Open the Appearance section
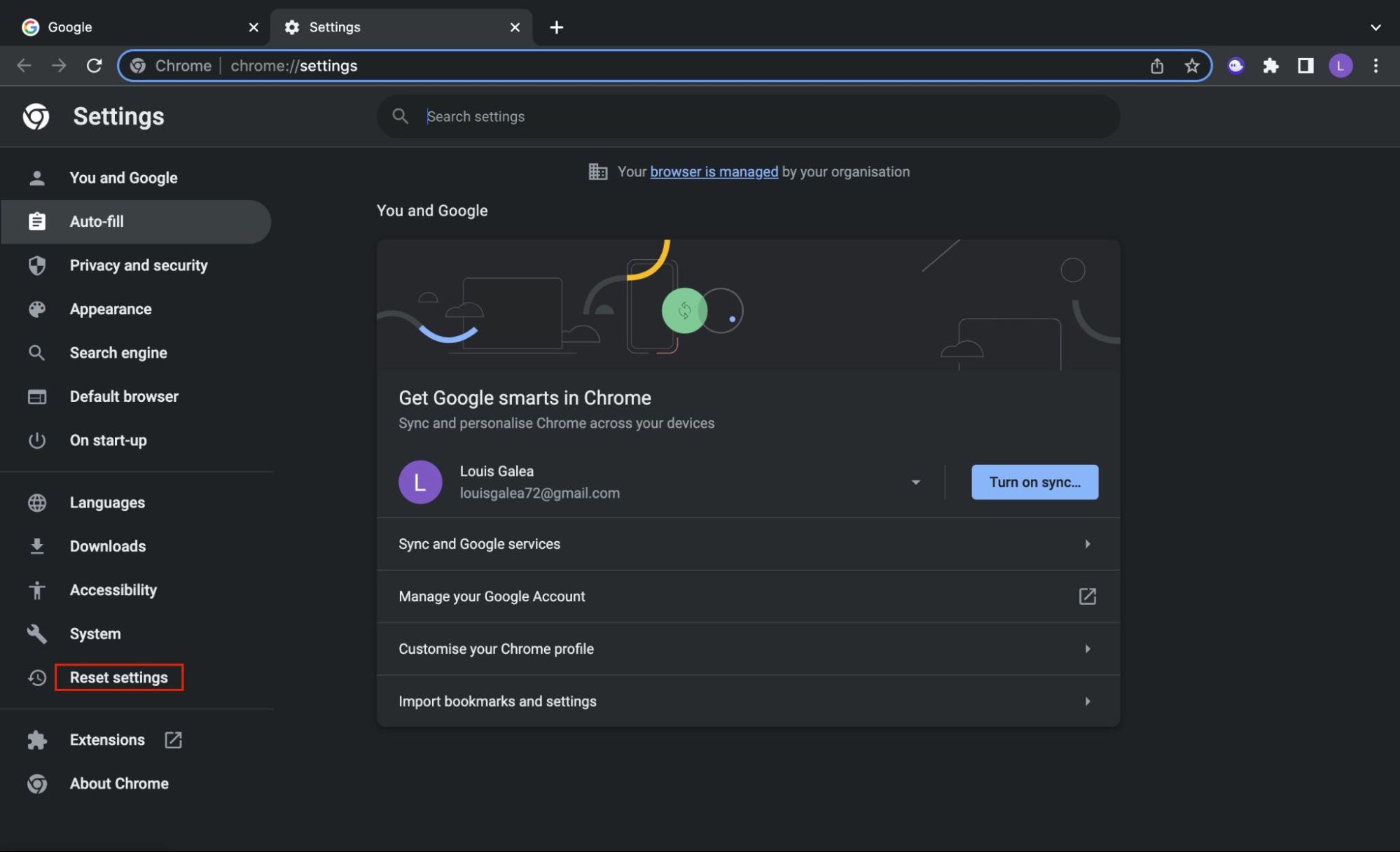Viewport: 1400px width, 852px height. click(x=136, y=309)
